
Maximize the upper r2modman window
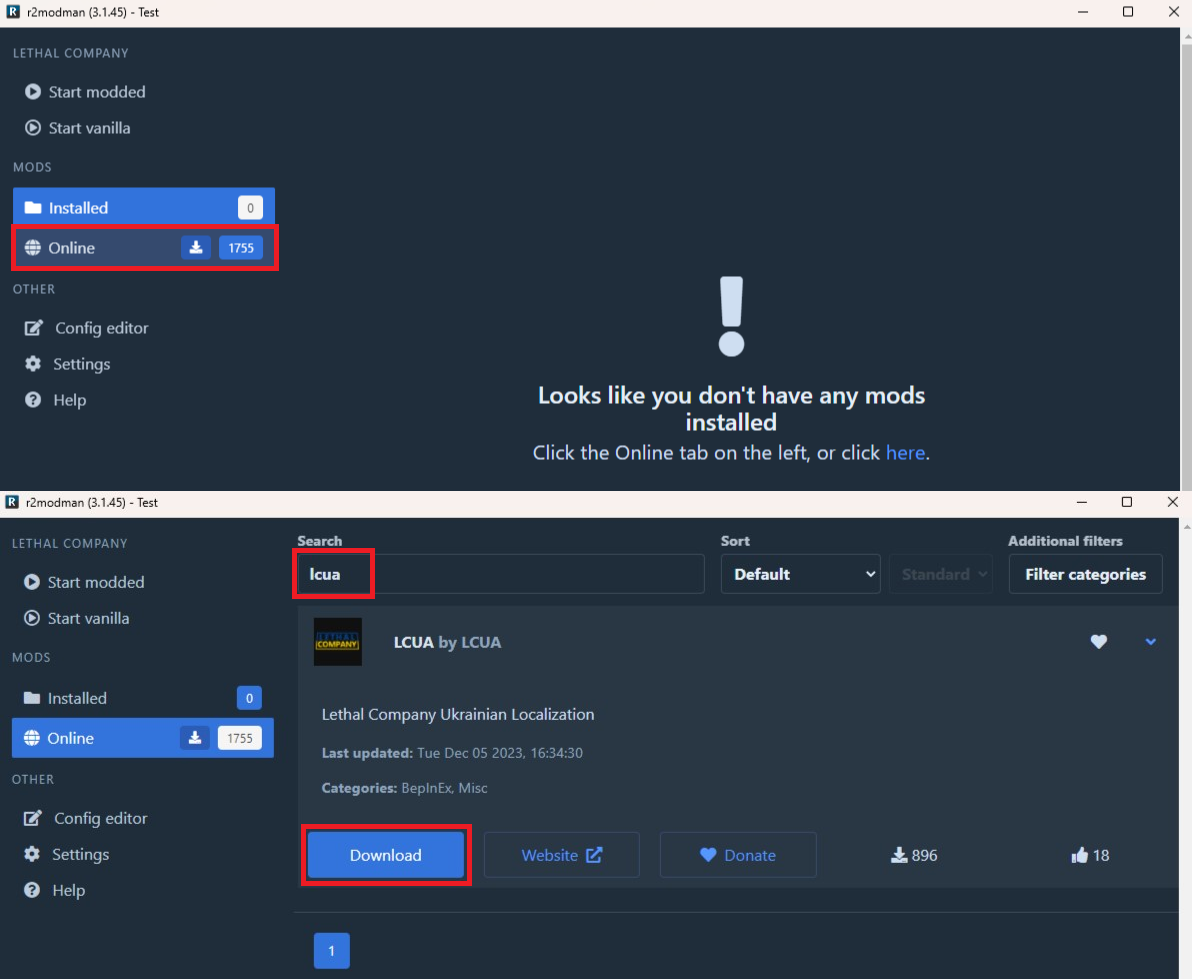coord(1128,12)
